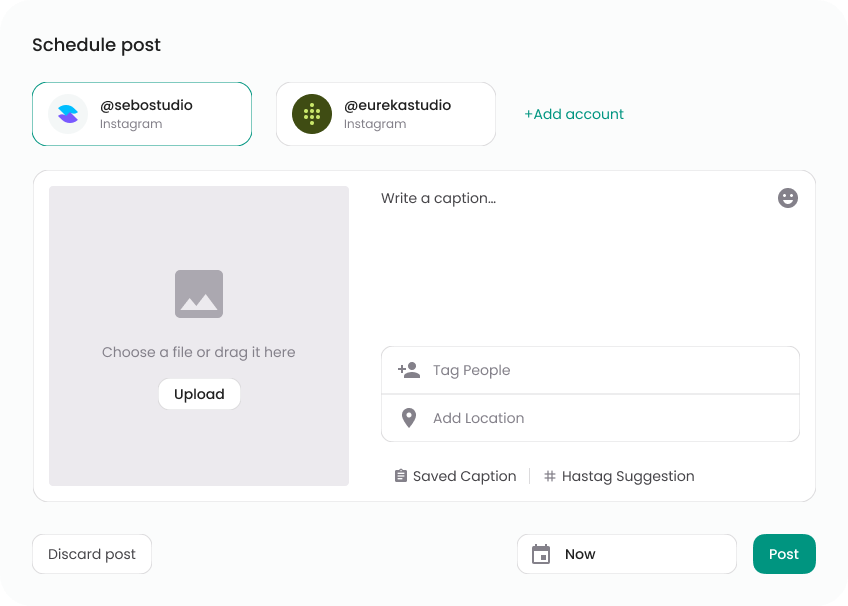The height and width of the screenshot is (606, 848).
Task: Click the Add Location pin icon
Action: 408,417
